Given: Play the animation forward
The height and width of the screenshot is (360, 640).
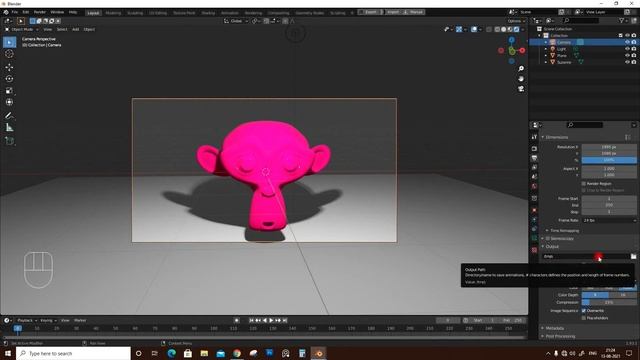Looking at the screenshot, I should (x=271, y=320).
